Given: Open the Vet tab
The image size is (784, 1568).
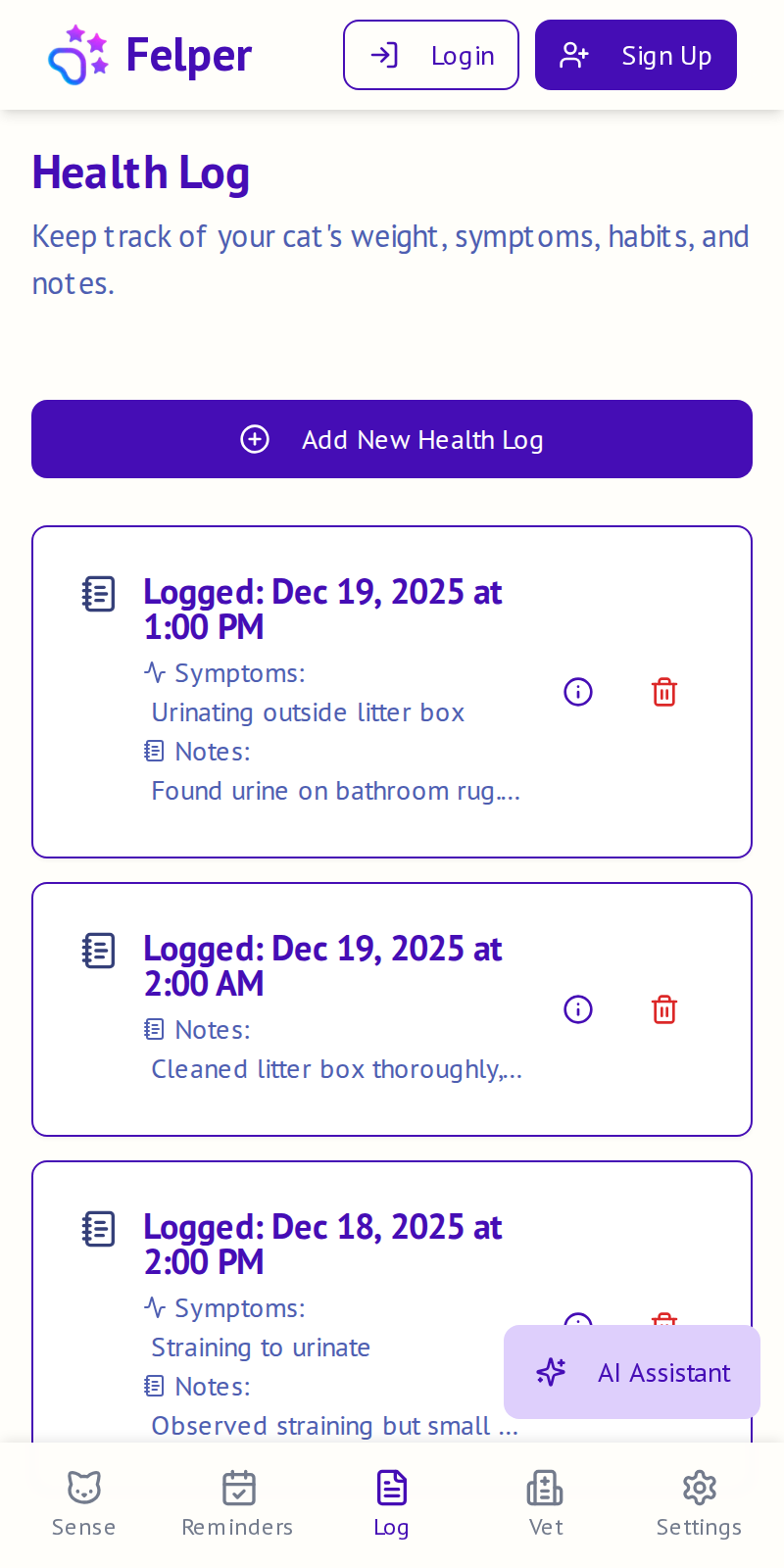Looking at the screenshot, I should click(545, 1501).
